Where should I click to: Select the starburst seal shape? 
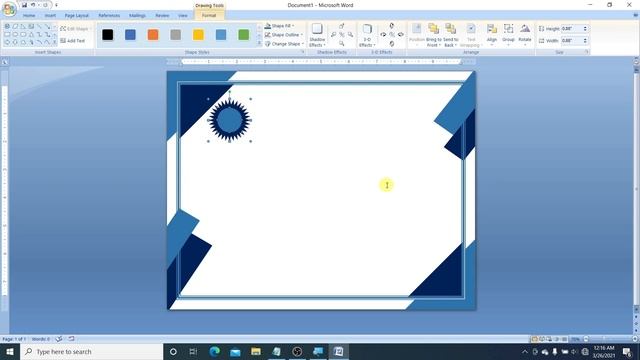pyautogui.click(x=229, y=120)
